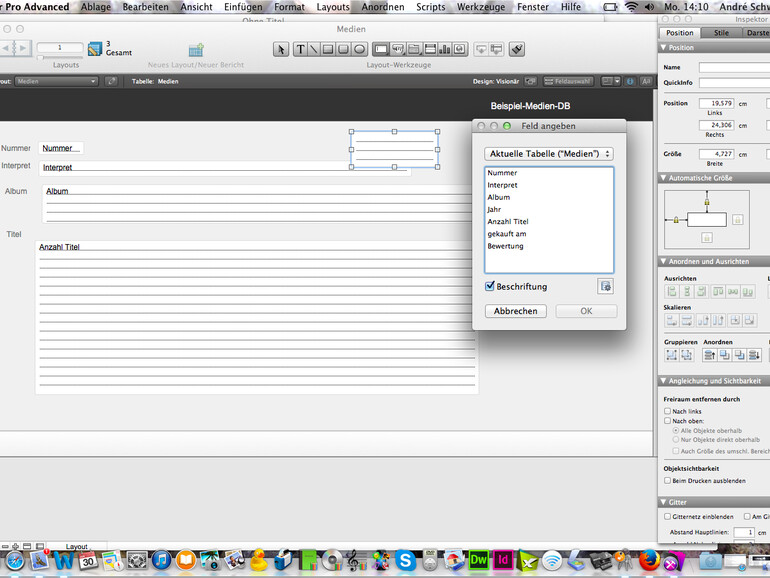Collapse Anordnen und Ausrichten section

(x=664, y=261)
